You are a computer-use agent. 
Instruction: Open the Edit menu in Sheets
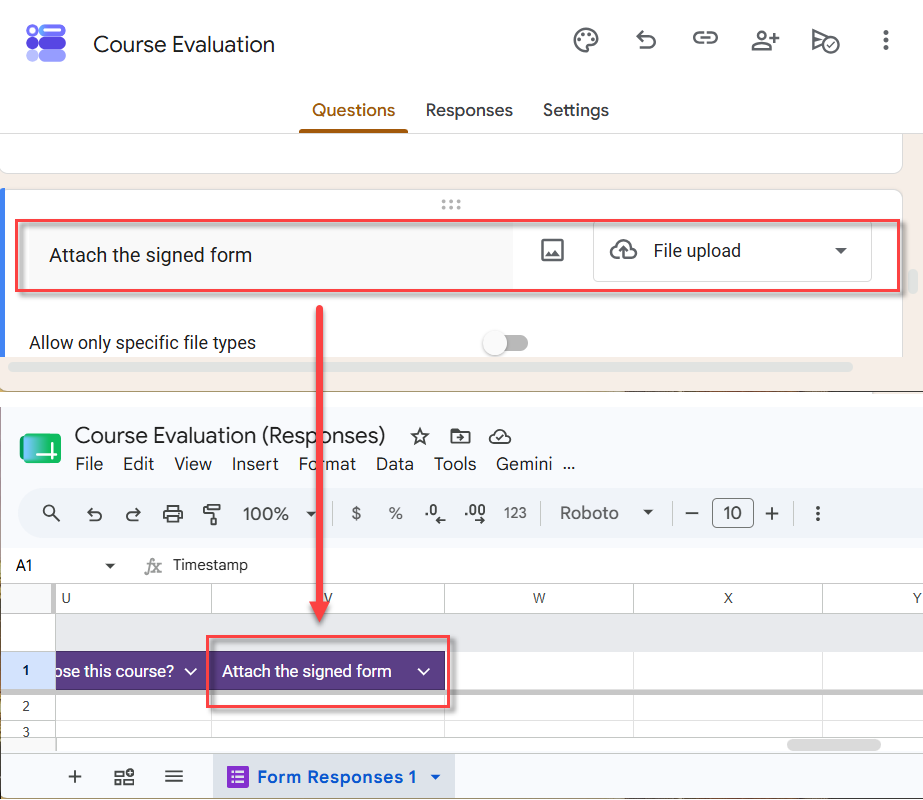pos(138,464)
